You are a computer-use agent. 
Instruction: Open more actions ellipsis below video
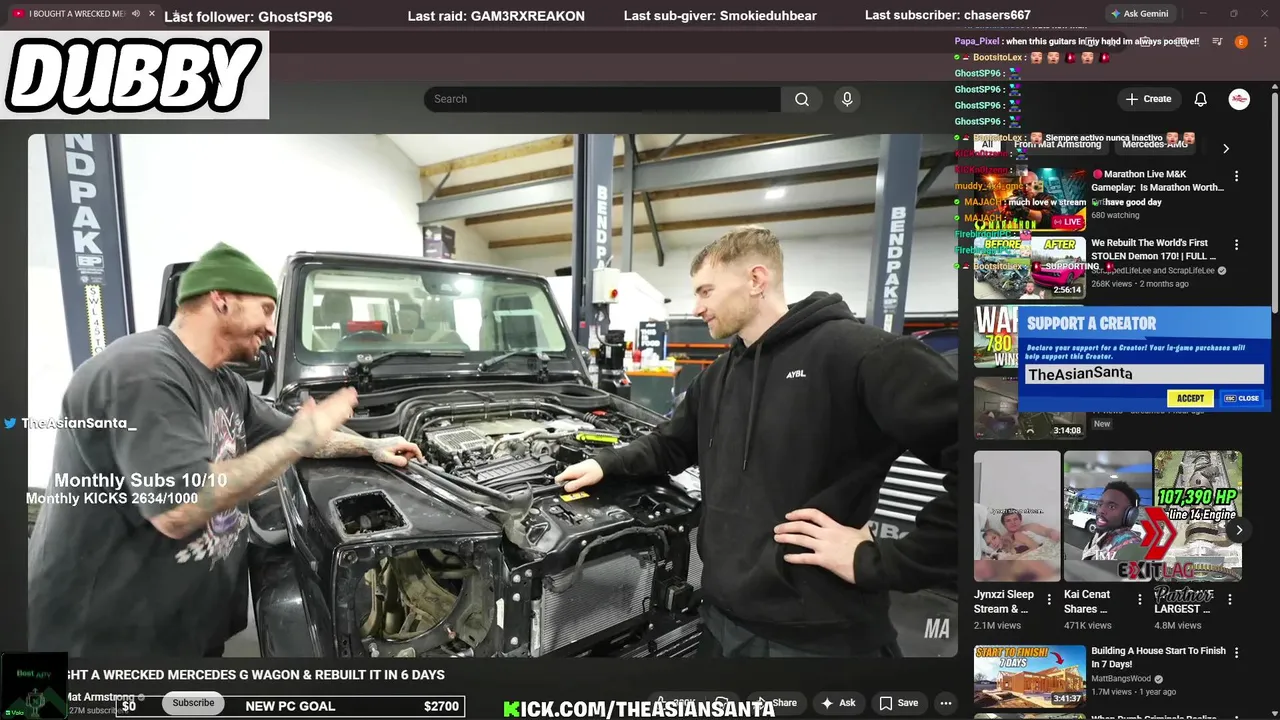945,703
